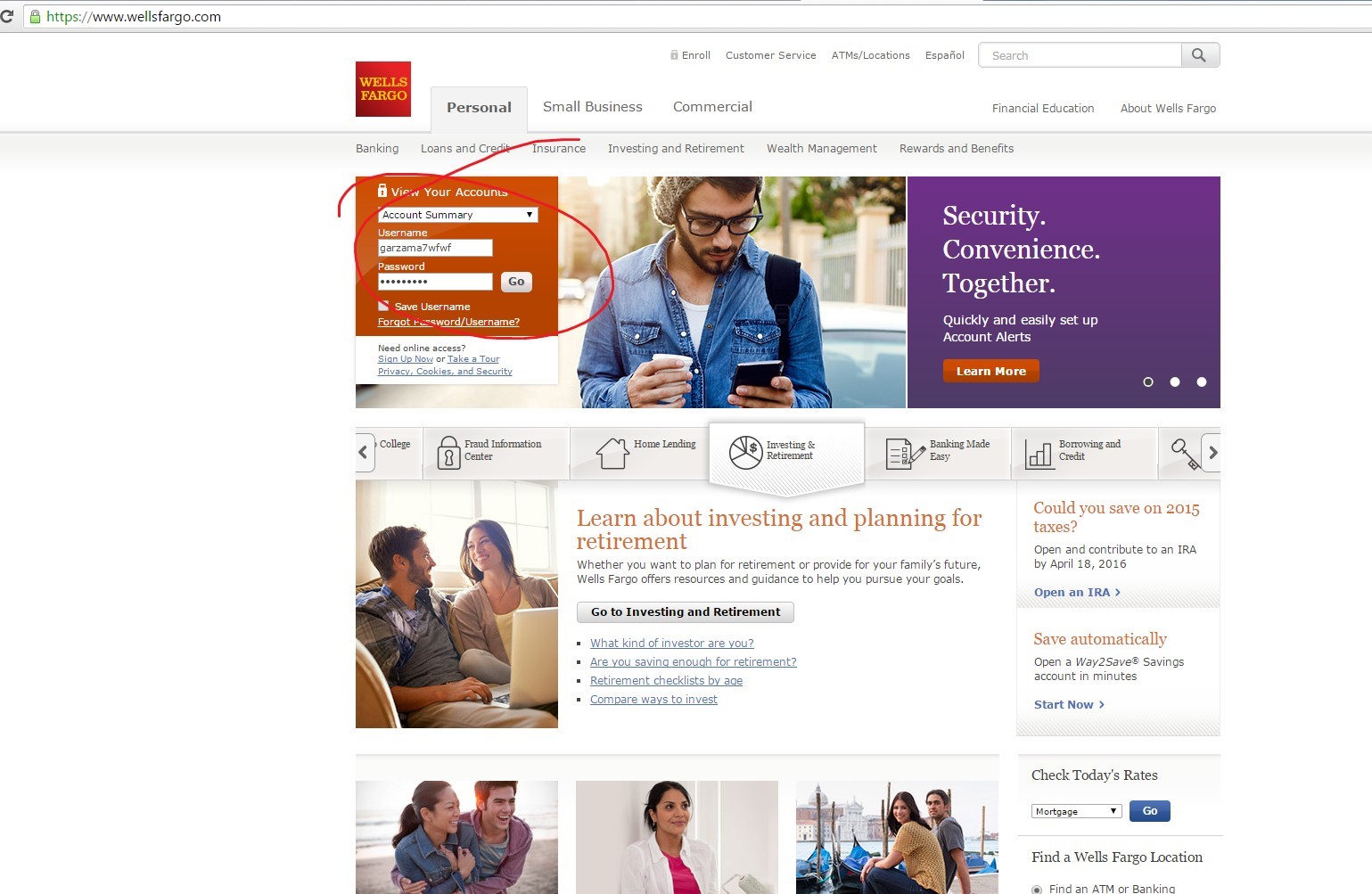
Task: Click the Learn More button
Action: [x=991, y=371]
